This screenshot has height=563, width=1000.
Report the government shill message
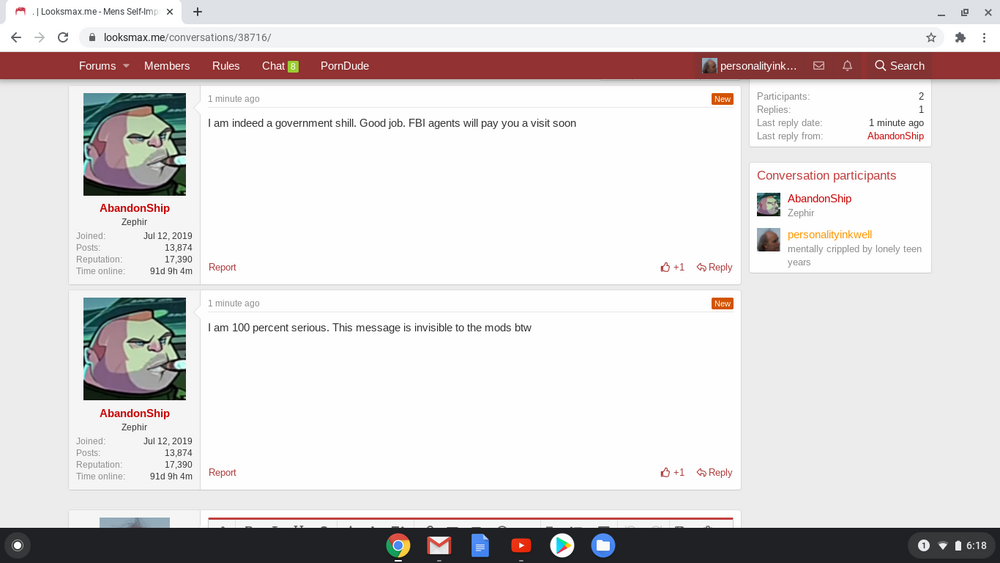point(222,267)
